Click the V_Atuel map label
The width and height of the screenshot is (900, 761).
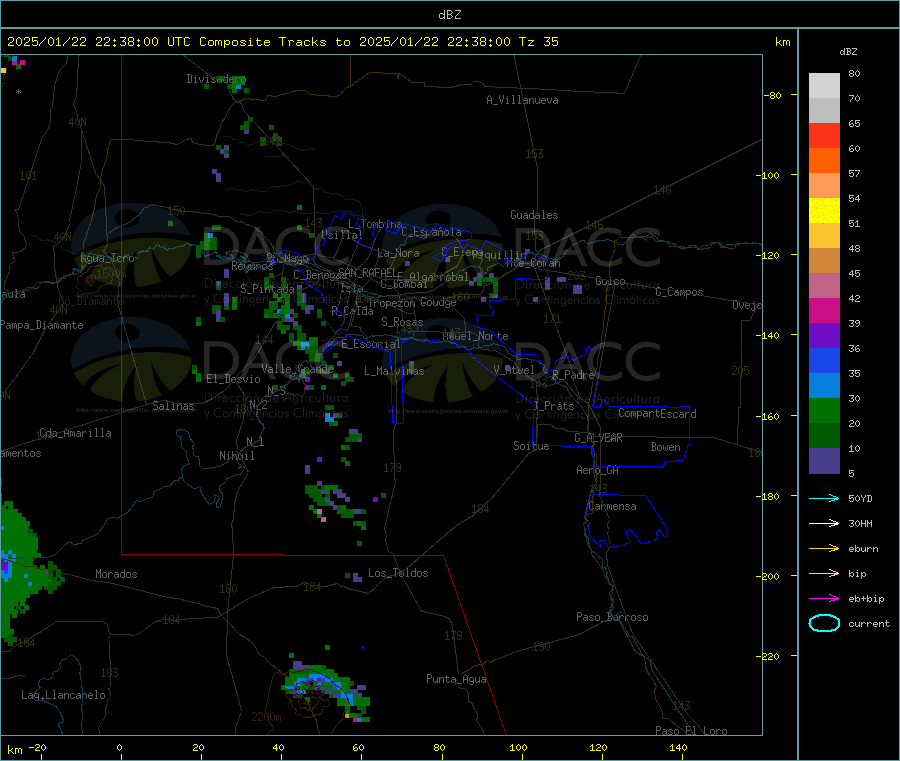[514, 370]
